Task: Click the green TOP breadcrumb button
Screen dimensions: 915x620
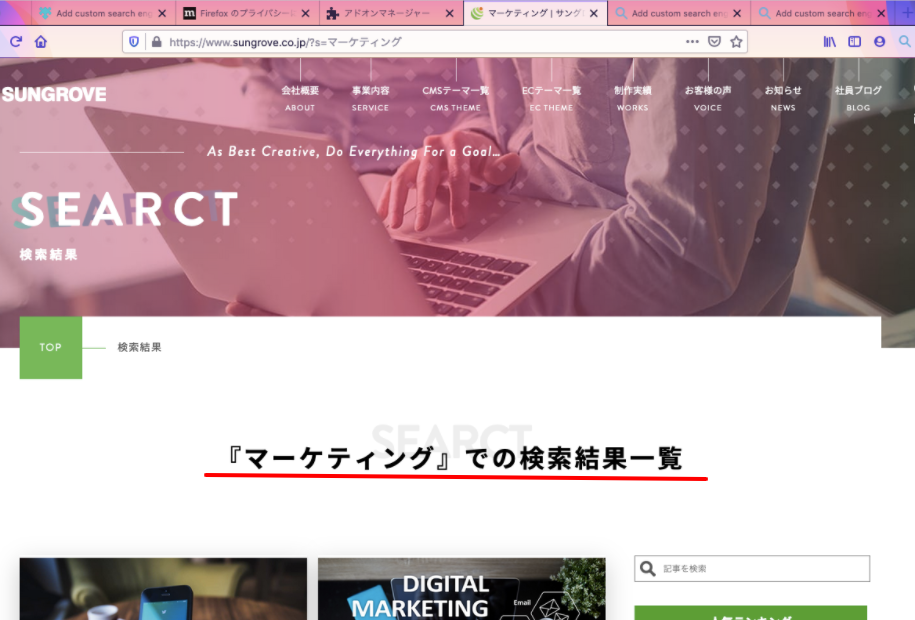Action: pyautogui.click(x=51, y=348)
